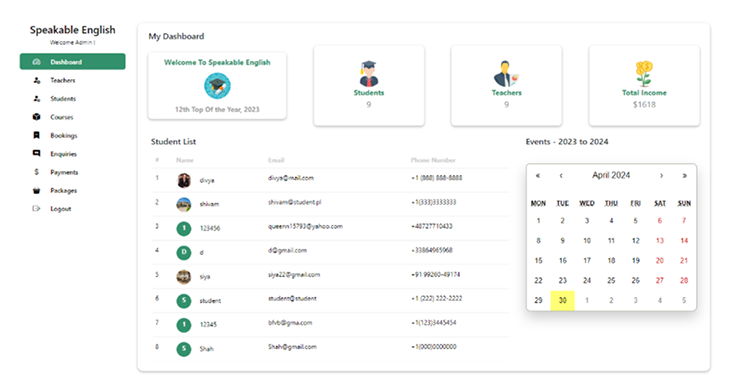
Task: Open Bookings menu item
Action: [x=72, y=135]
